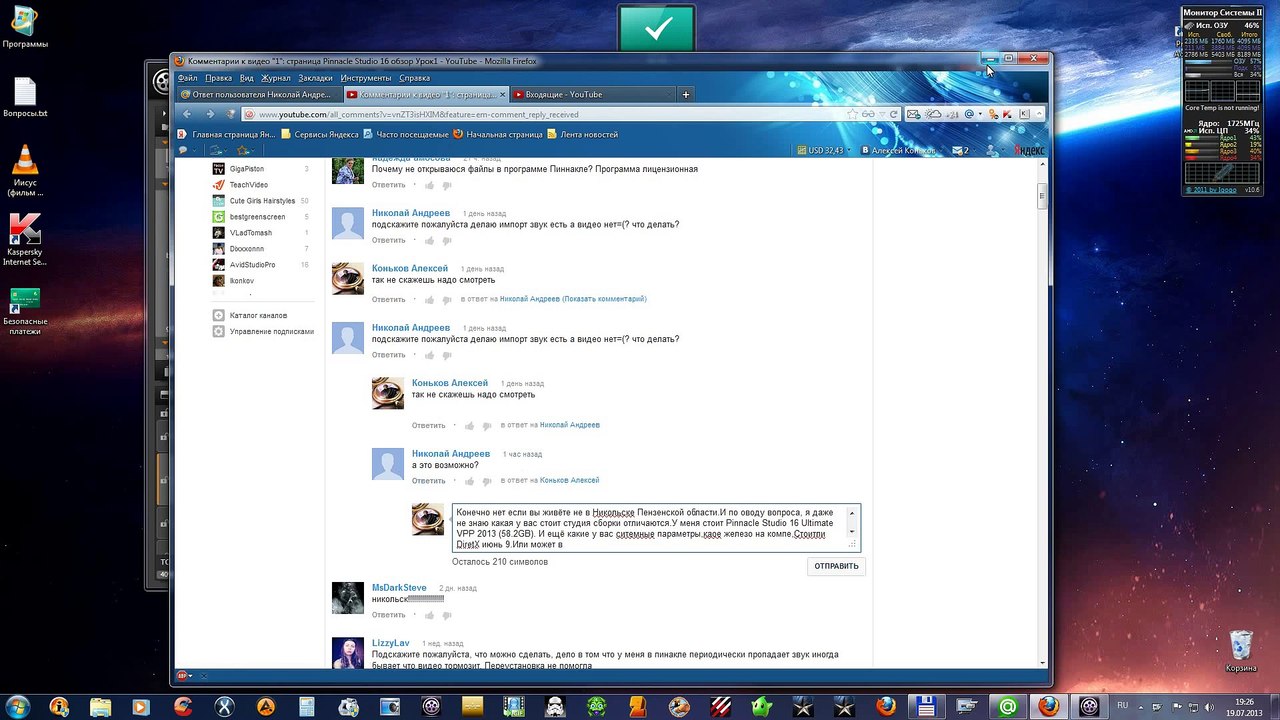The image size is (1280, 720).
Task: Click Николай Андреев's blank avatar on first comment
Action: [348, 223]
